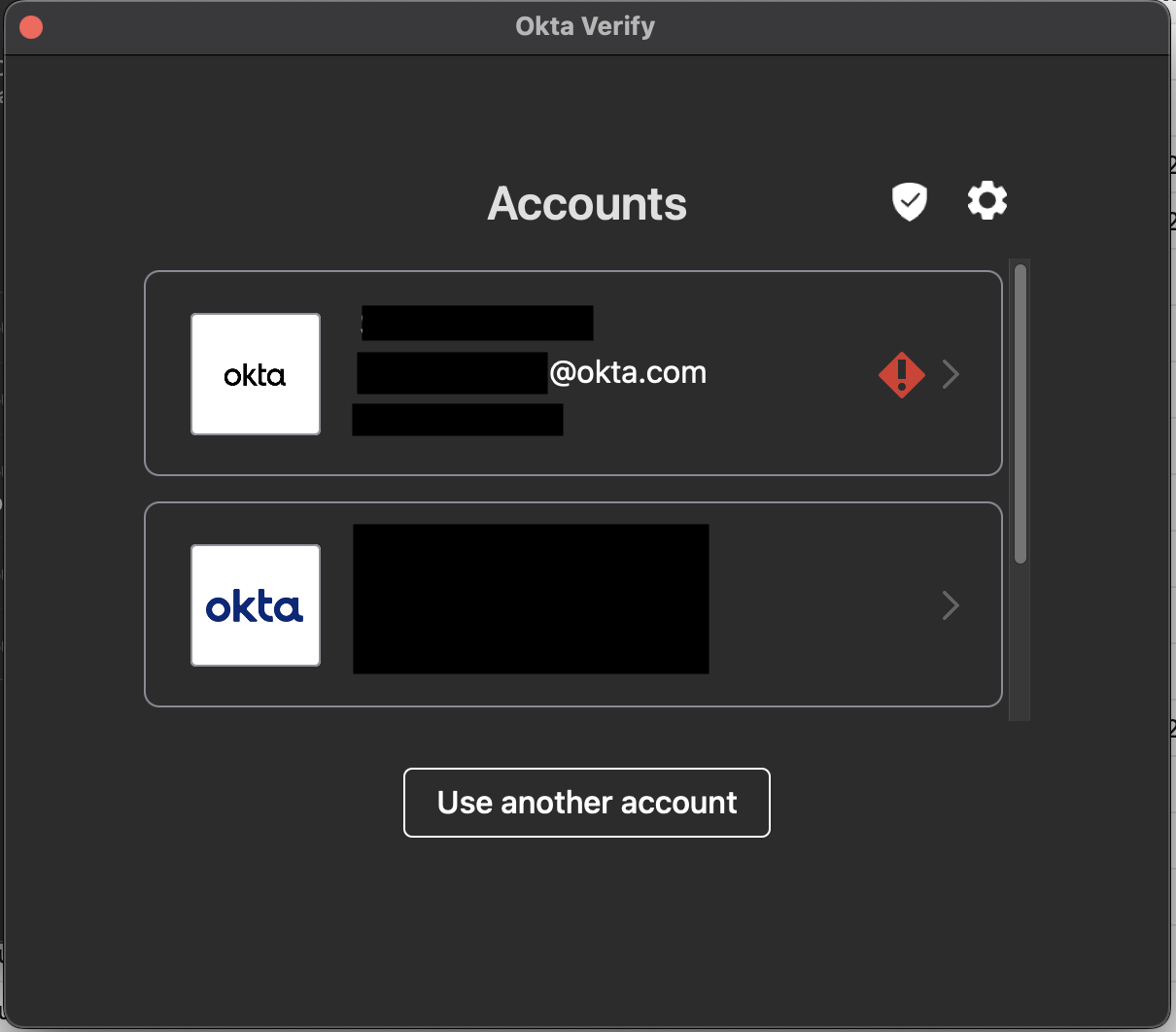Select the second account card
This screenshot has width=1176, height=1032.
(x=573, y=604)
